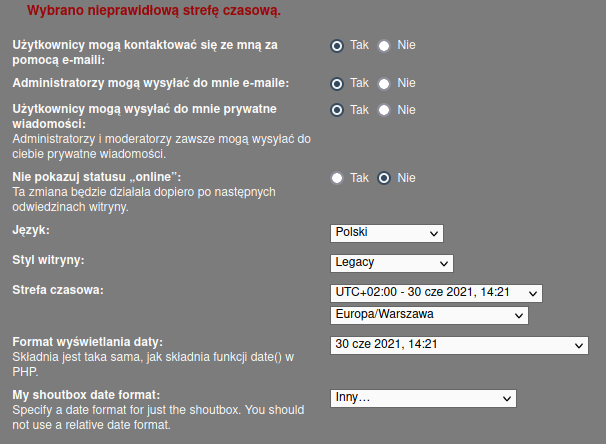Expand the shoutbox date format Inny… dropdown
Image resolution: width=606 pixels, height=444 pixels.
(423, 398)
